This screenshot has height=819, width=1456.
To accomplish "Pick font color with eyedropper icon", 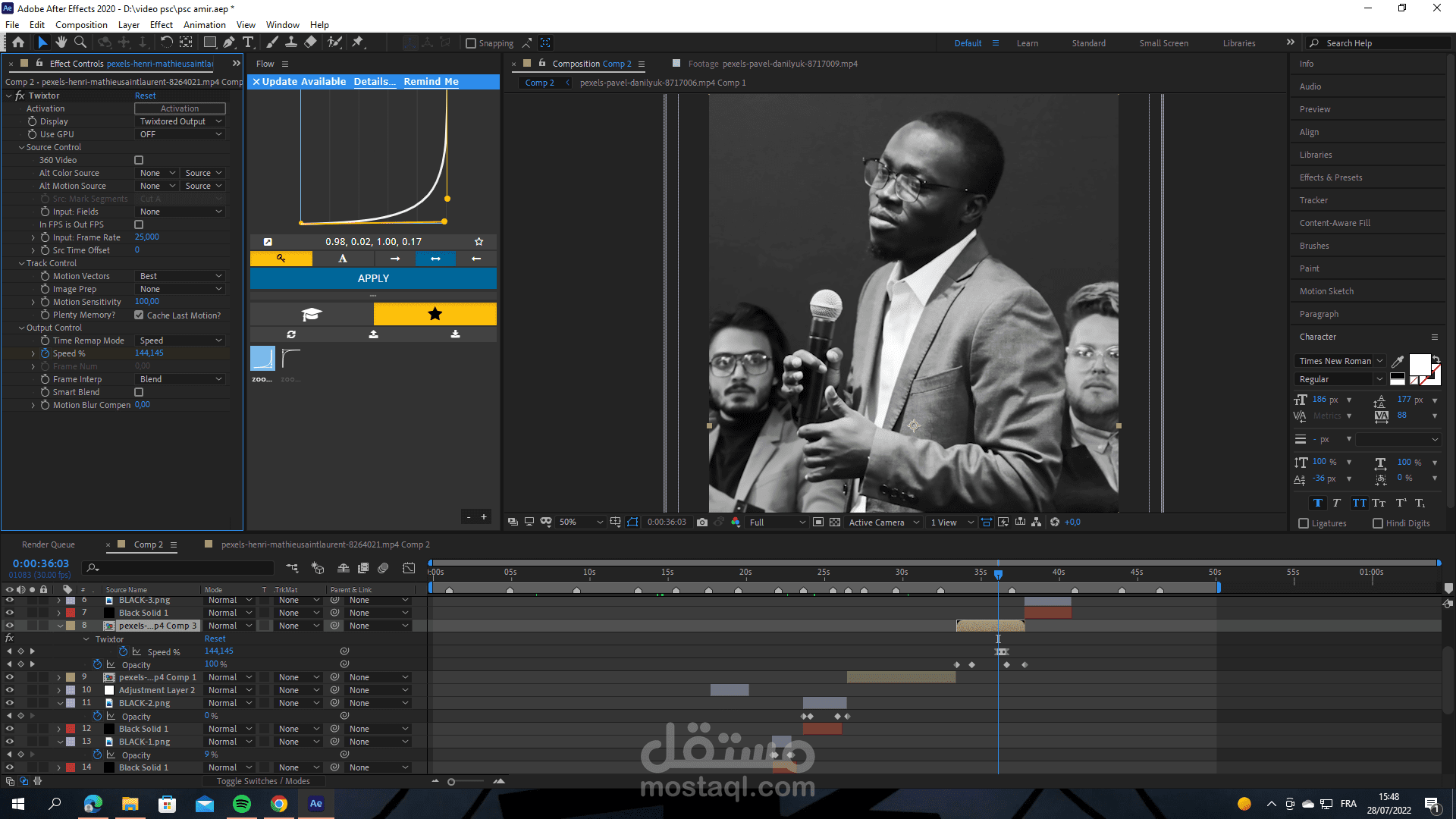I will (x=1398, y=361).
